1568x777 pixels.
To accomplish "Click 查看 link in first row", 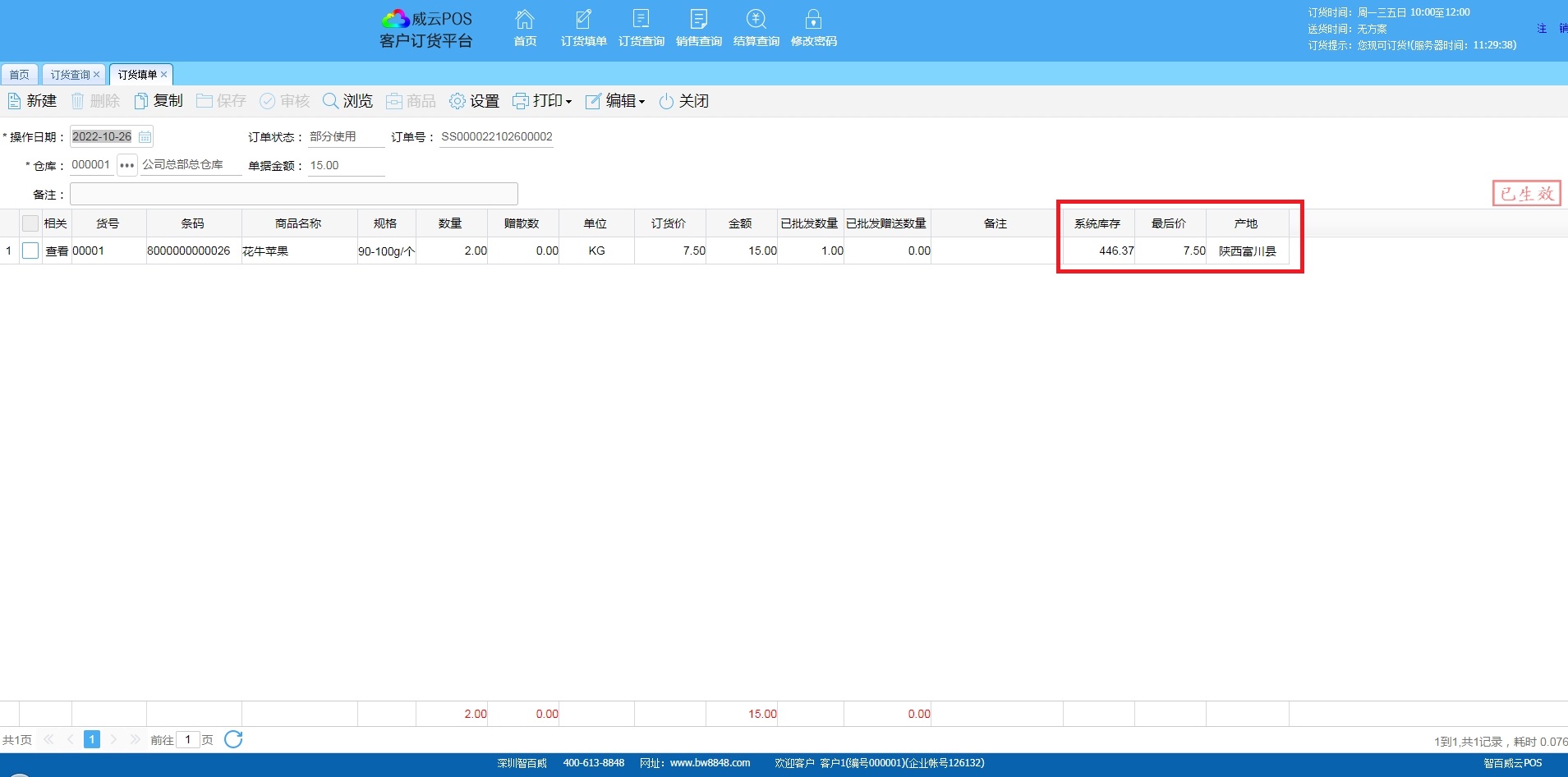I will click(x=57, y=251).
